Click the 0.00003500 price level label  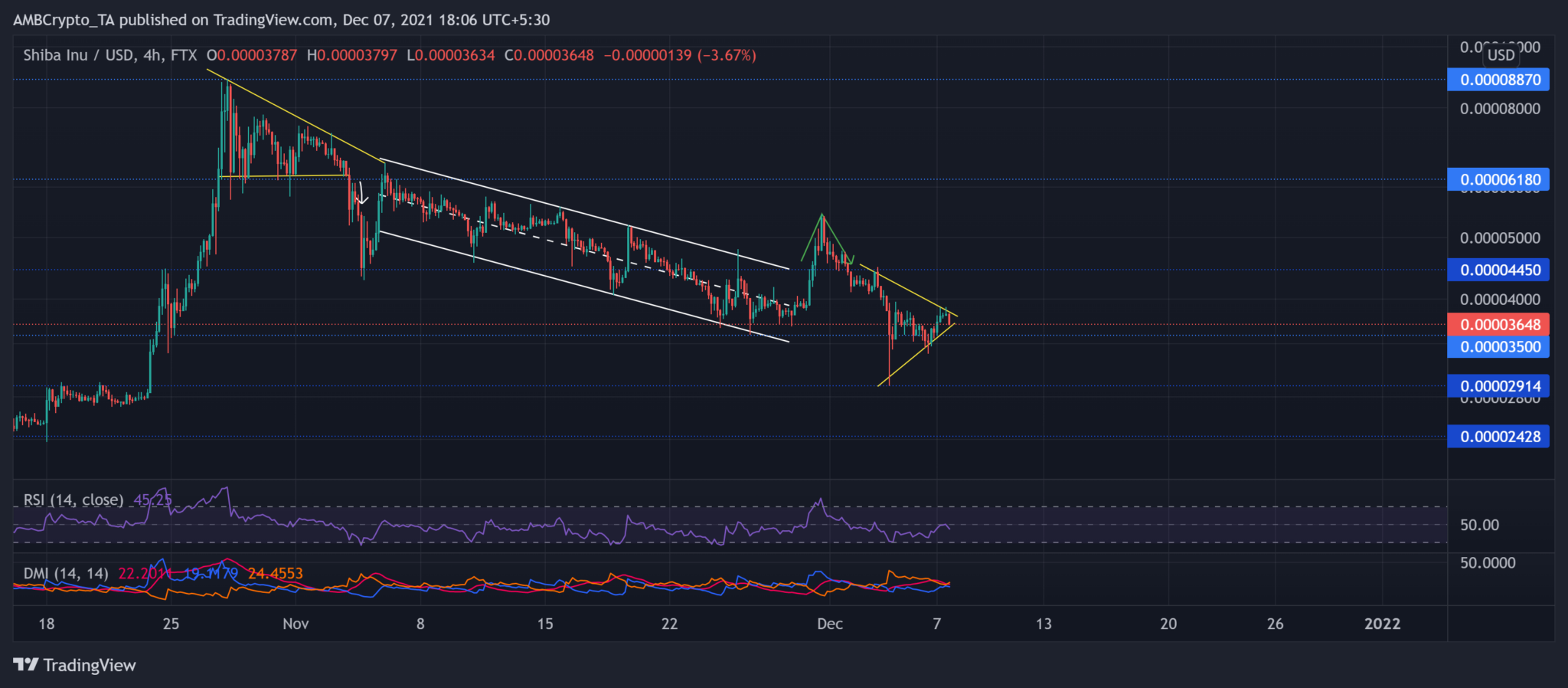click(1498, 346)
